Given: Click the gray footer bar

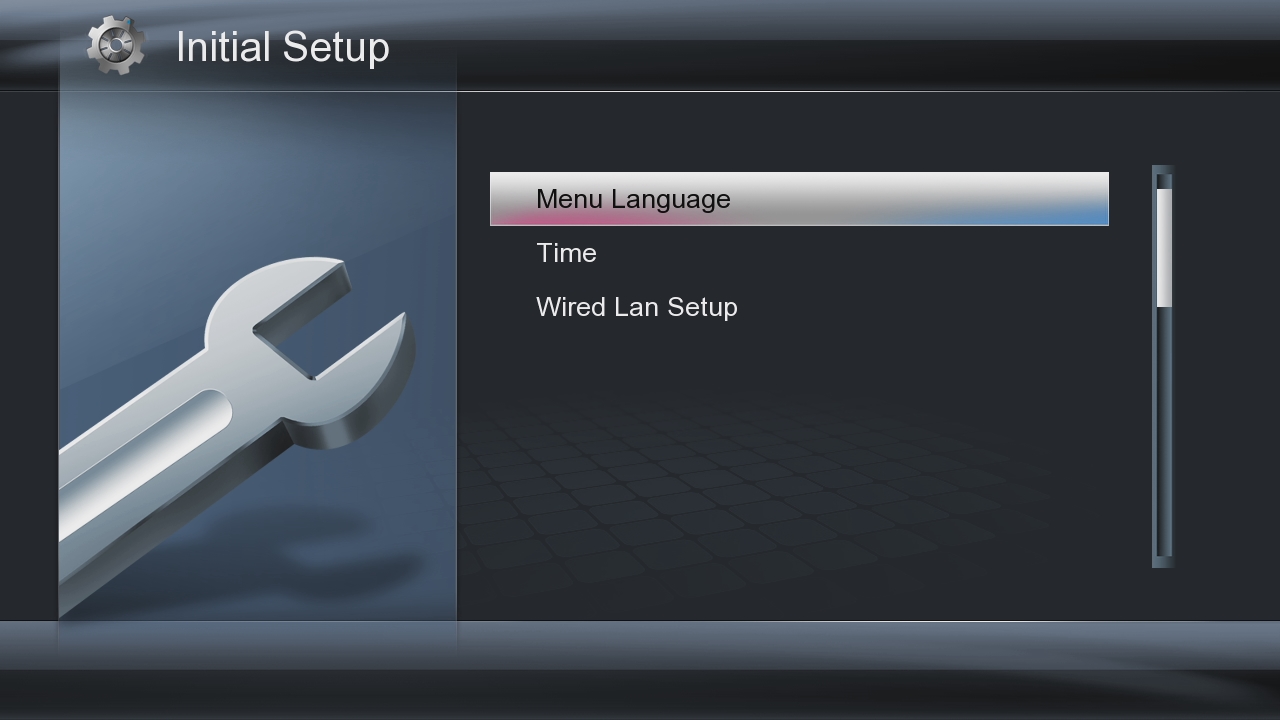Looking at the screenshot, I should coord(640,646).
